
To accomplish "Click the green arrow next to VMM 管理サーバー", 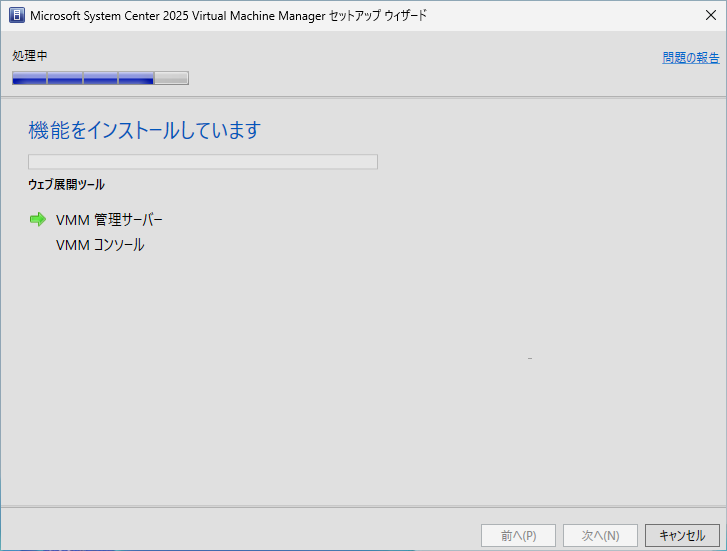I will point(38,219).
